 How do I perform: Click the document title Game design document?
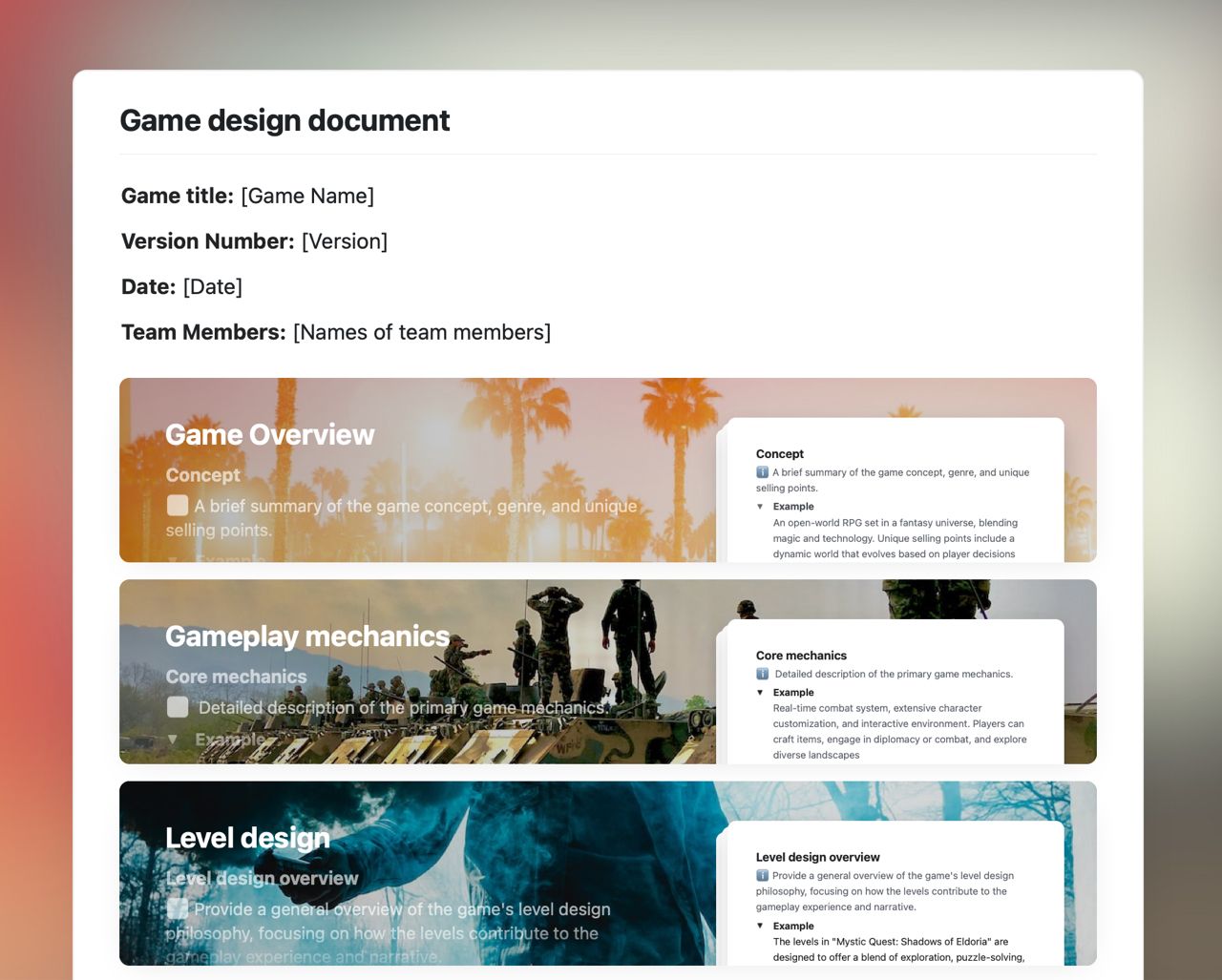[x=284, y=120]
